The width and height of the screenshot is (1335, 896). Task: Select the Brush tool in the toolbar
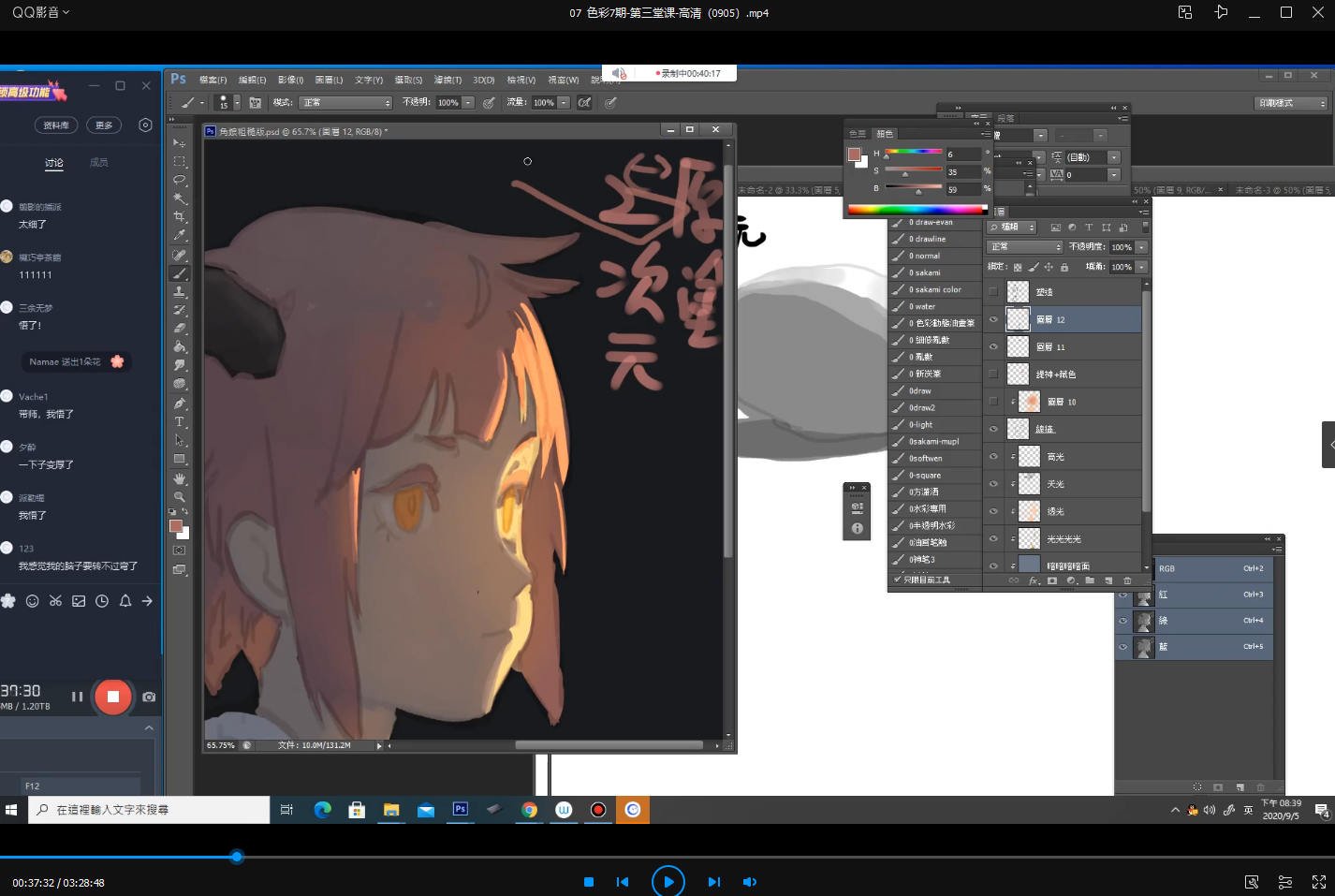(x=180, y=272)
